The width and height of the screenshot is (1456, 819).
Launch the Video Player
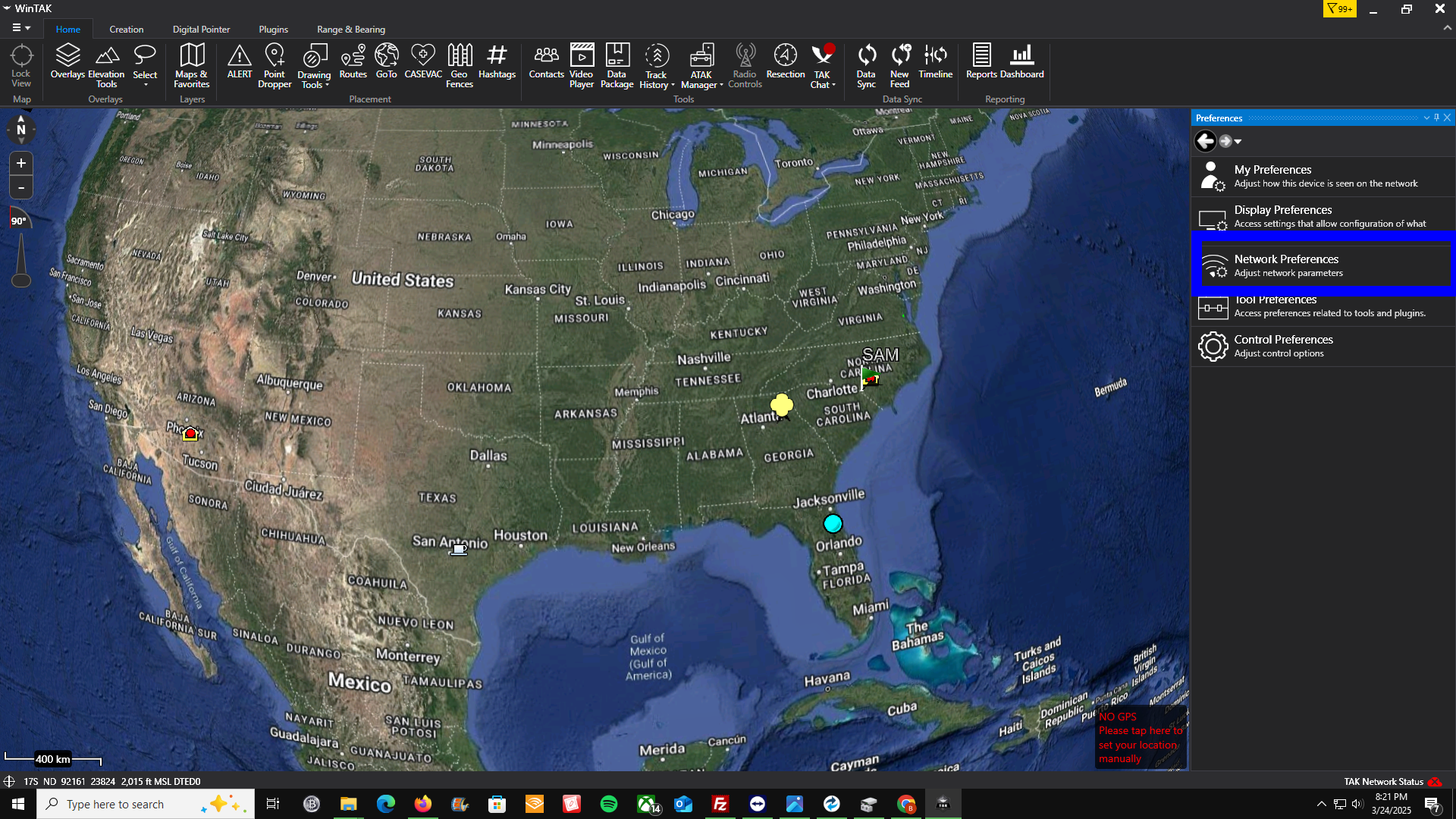tap(582, 65)
